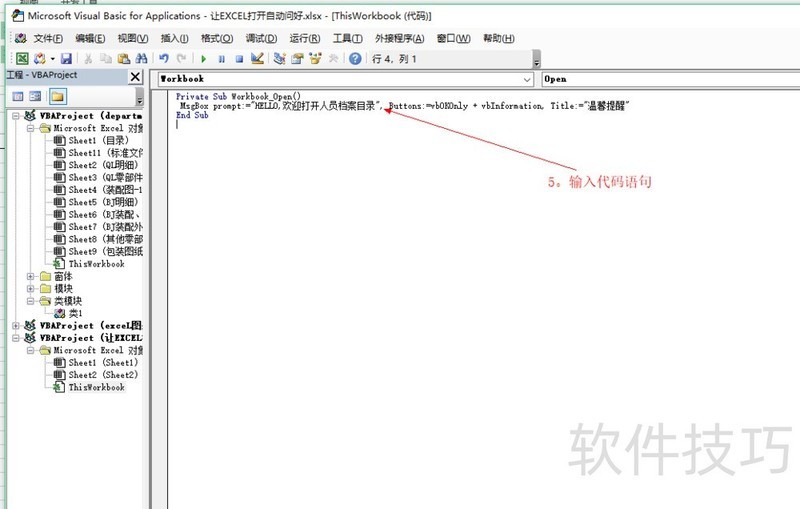Click Insert UserForm toolbar icon
Image resolution: width=800 pixels, height=509 pixels.
(x=40, y=59)
